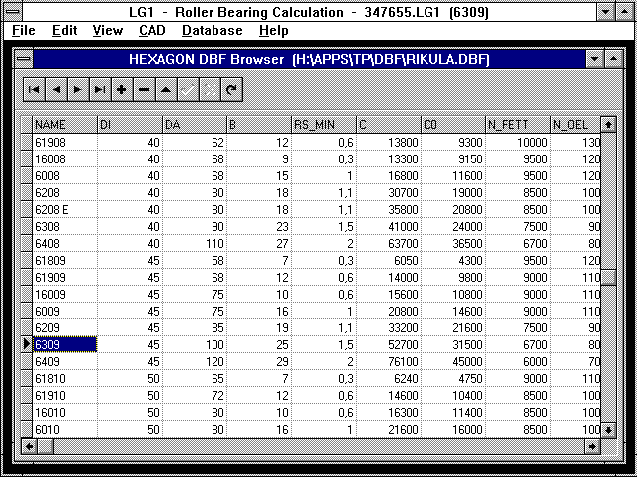Open the DBF Browser system menu box

26,58
